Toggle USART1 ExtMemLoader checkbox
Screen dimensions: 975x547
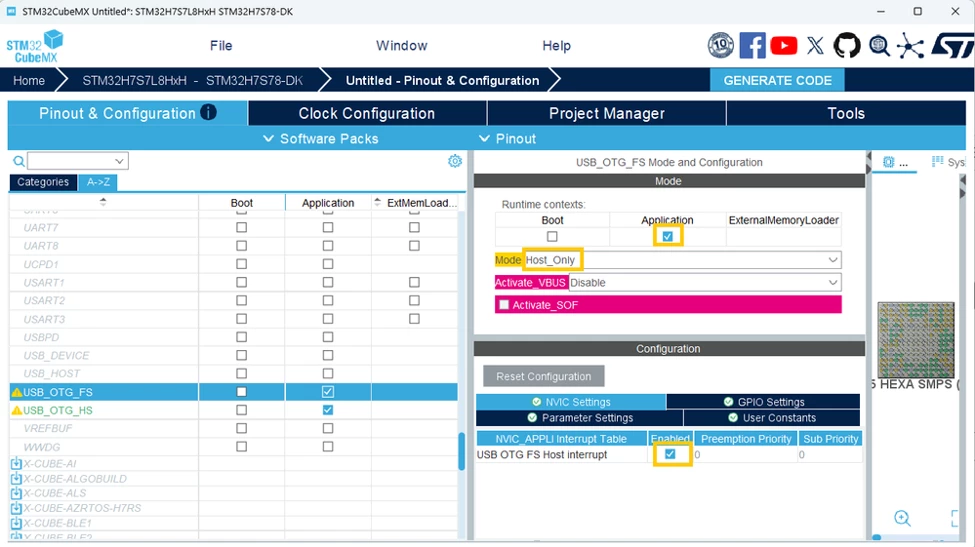[414, 282]
